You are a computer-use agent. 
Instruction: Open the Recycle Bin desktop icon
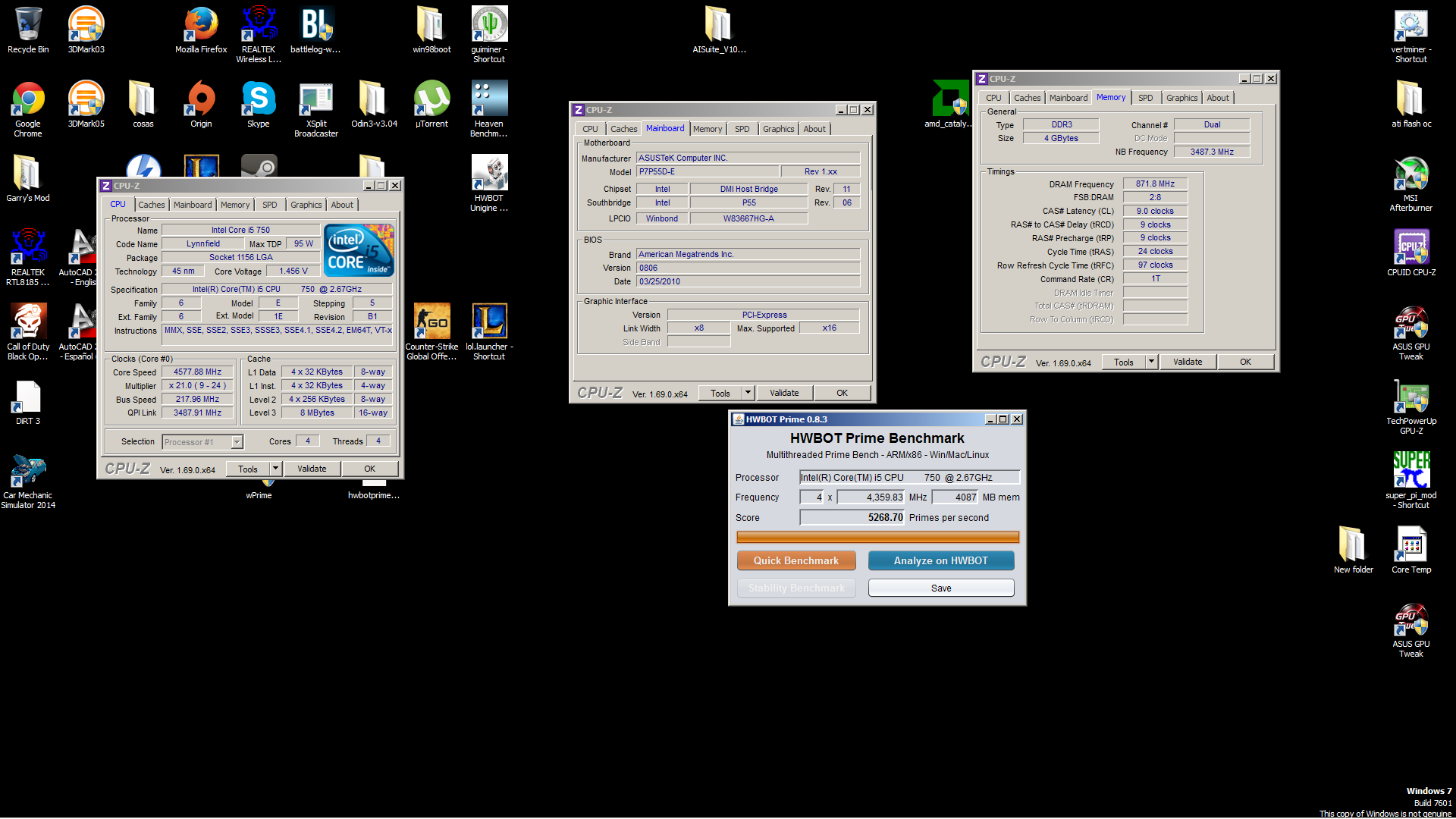click(28, 30)
